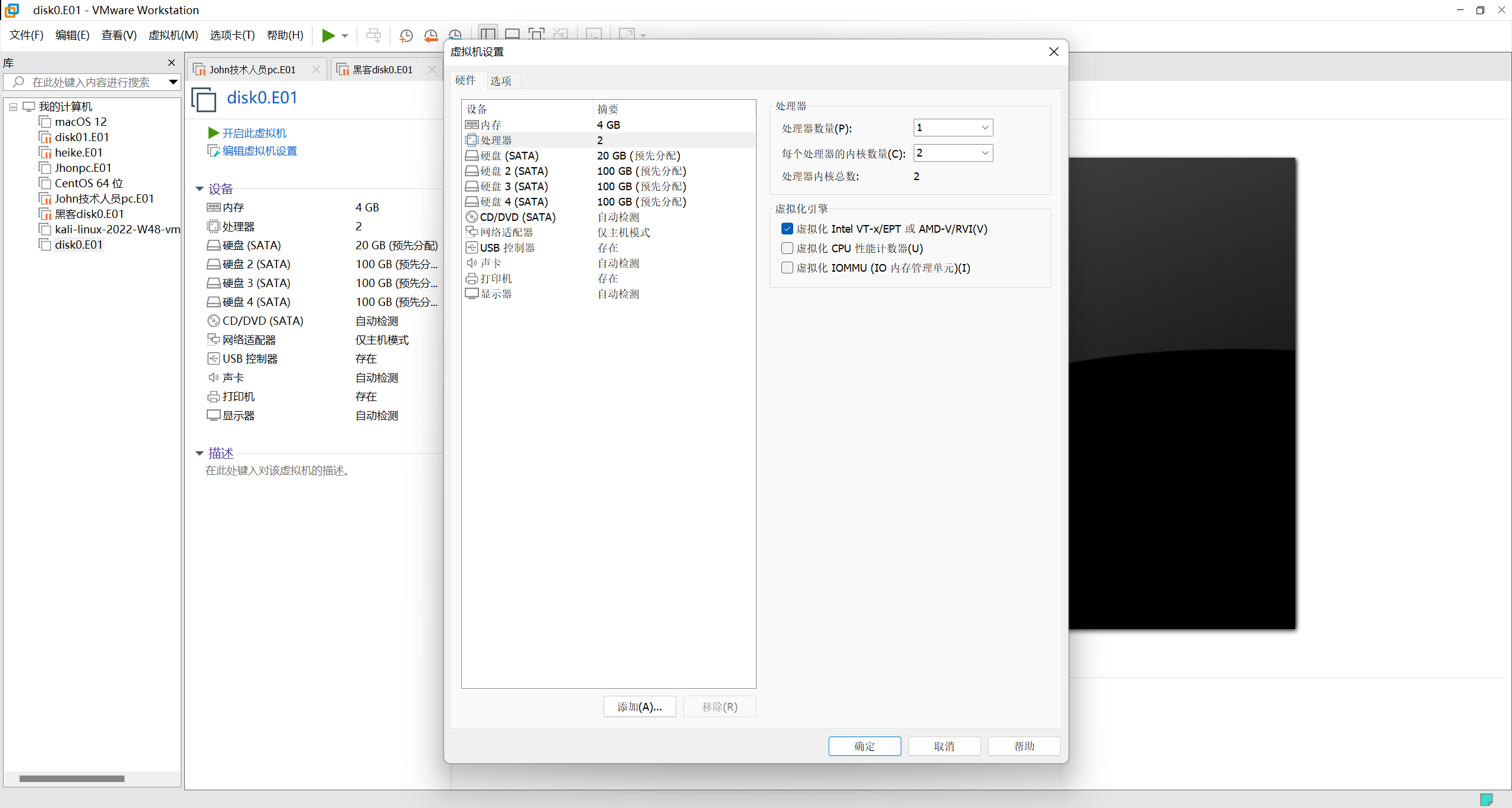Revert to snapshot using the orange arrow icon
The width and height of the screenshot is (1512, 808).
pyautogui.click(x=431, y=35)
